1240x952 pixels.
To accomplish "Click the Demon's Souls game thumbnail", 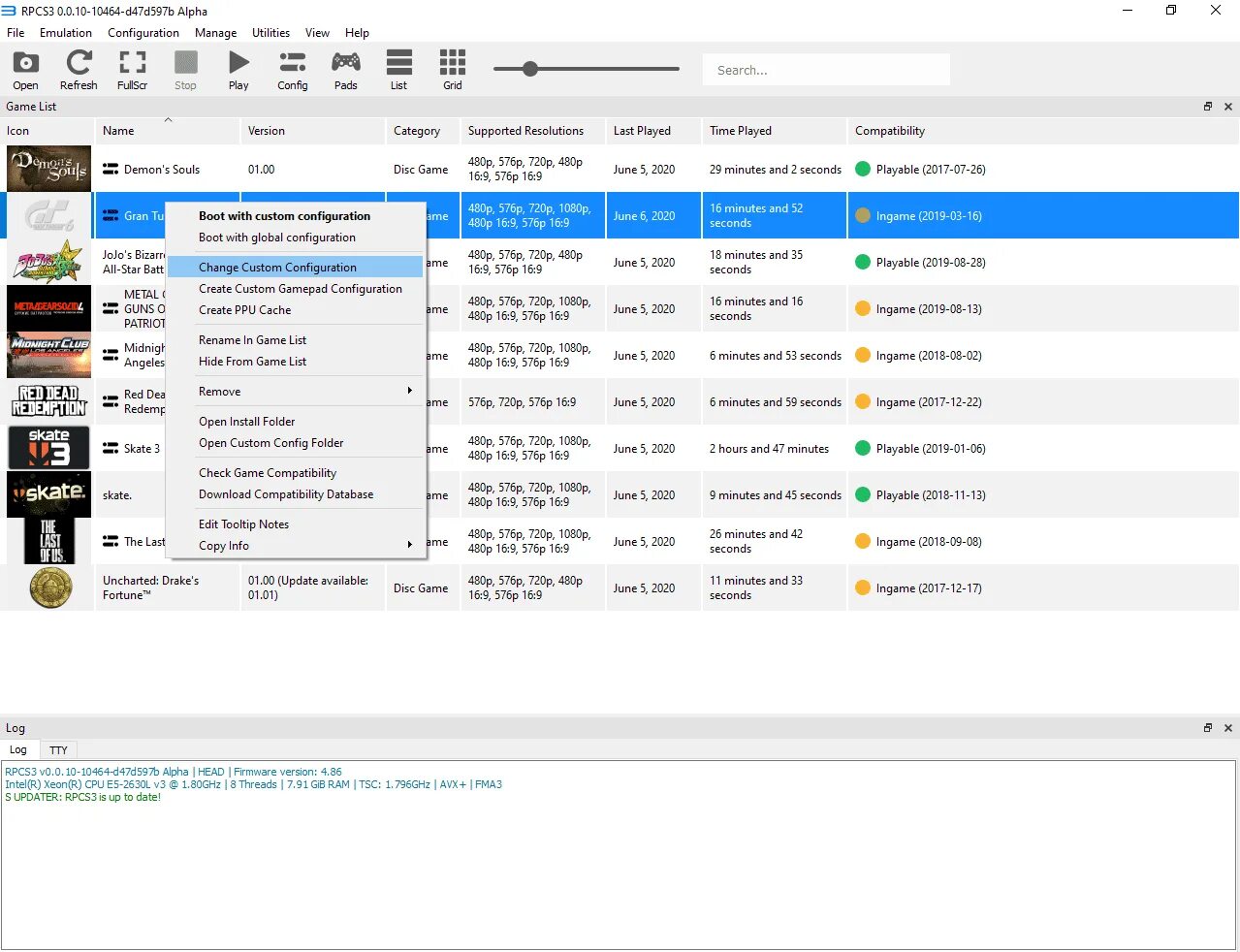I will 48,169.
